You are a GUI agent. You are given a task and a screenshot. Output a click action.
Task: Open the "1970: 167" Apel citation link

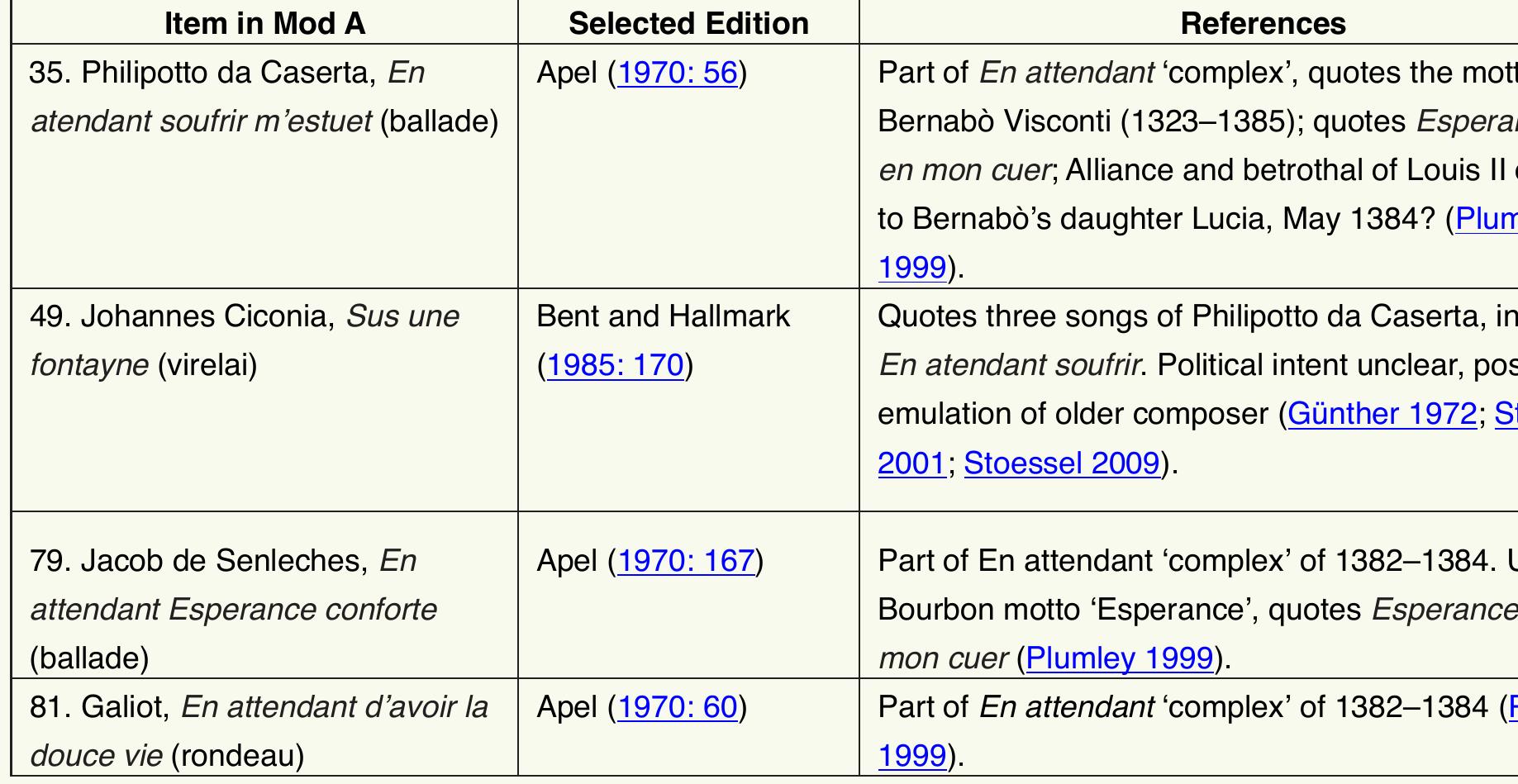point(686,562)
